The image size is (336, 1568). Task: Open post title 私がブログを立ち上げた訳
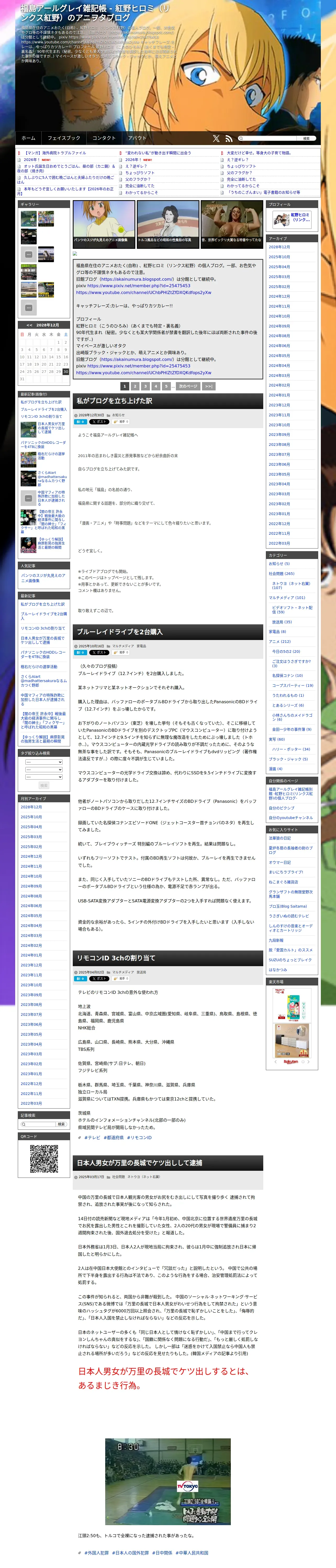coord(115,401)
